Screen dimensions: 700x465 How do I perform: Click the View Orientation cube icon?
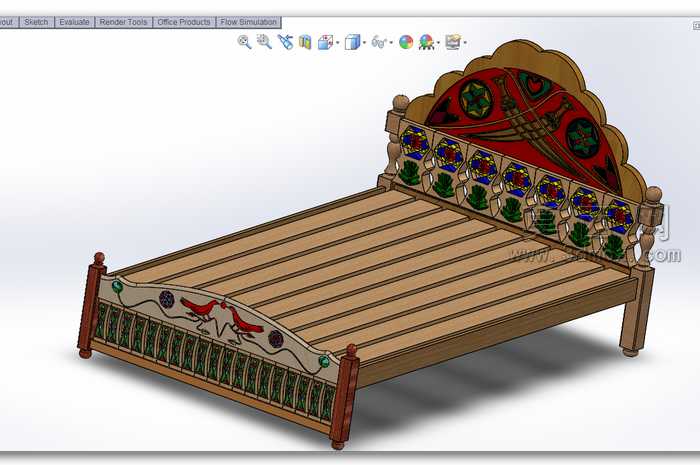(325, 42)
